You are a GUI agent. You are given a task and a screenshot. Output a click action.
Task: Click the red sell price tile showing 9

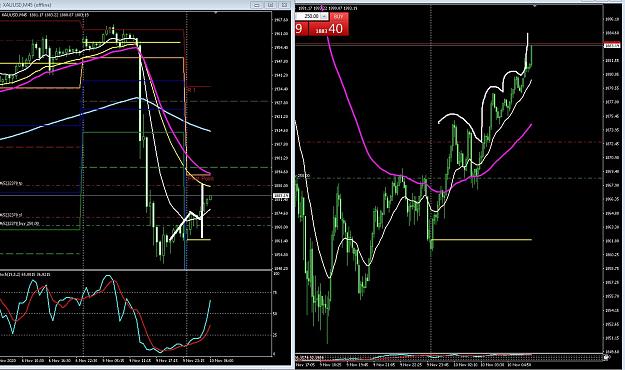coord(301,28)
